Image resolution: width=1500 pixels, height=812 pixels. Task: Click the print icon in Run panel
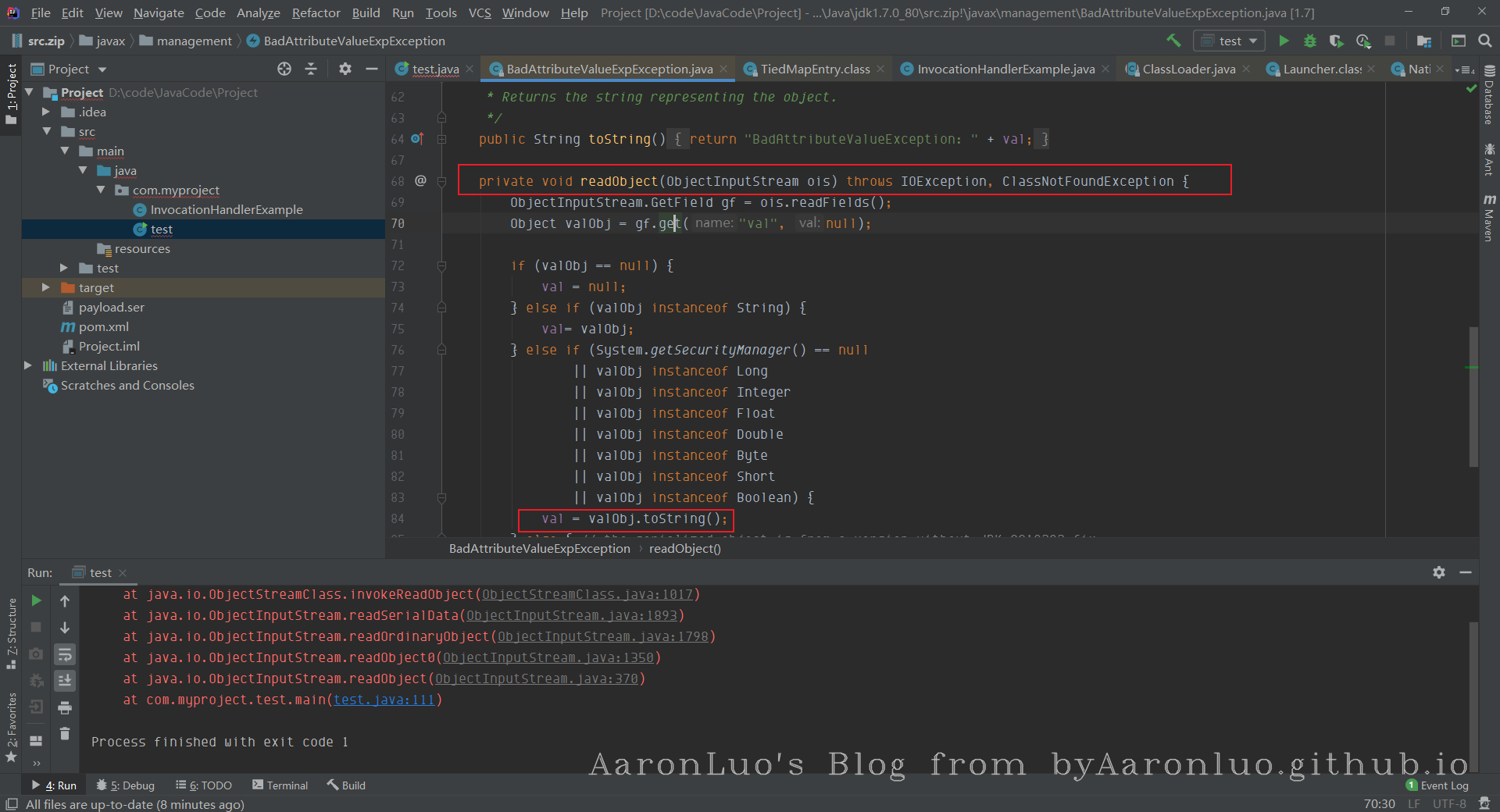(x=65, y=707)
